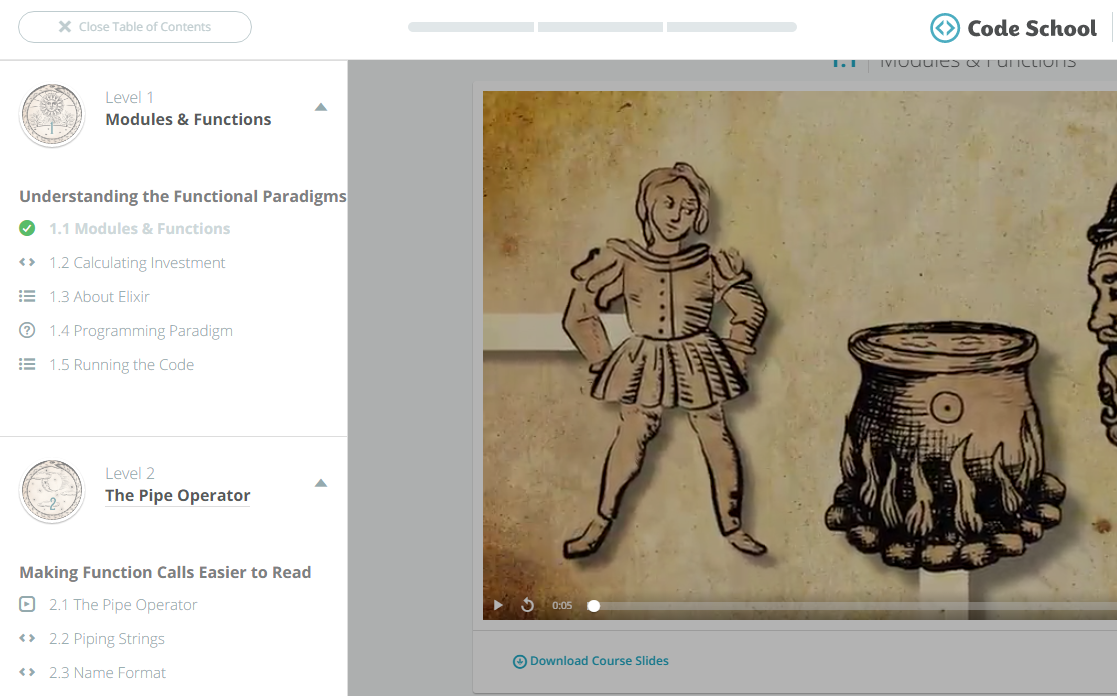This screenshot has width=1117, height=696.
Task: Collapse the Level 1 Modules & Functions section
Action: coord(321,107)
